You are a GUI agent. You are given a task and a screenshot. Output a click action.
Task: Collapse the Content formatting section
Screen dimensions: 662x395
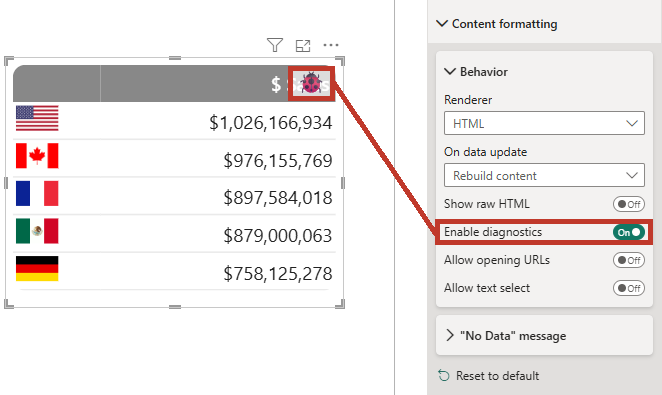[x=442, y=23]
